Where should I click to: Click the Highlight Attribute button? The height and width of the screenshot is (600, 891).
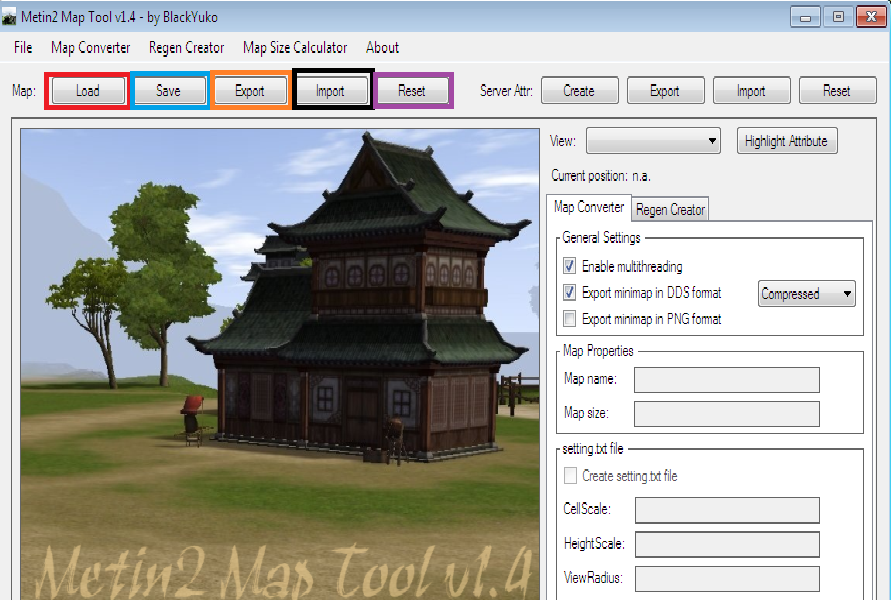tap(786, 141)
